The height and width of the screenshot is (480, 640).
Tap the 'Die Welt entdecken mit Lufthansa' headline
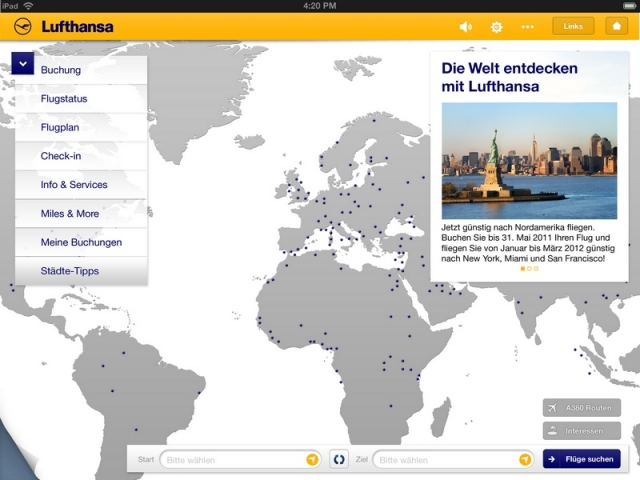click(x=509, y=77)
